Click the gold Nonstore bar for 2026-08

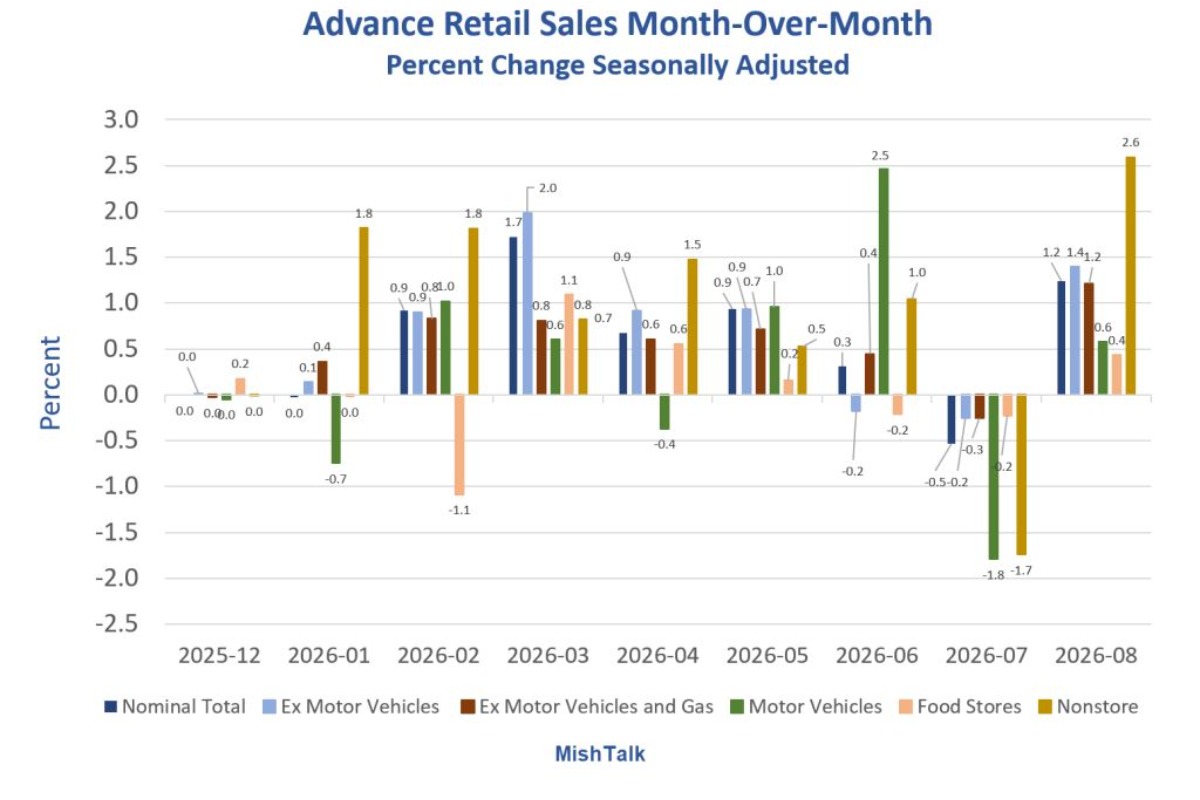(1130, 276)
